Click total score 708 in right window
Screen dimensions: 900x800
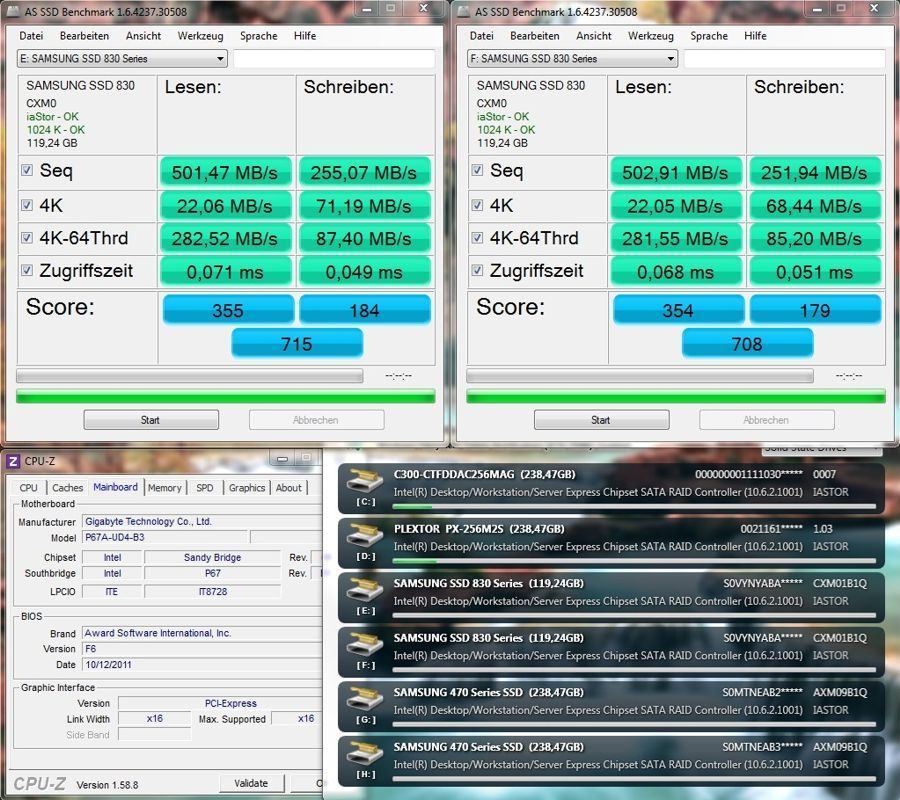747,343
